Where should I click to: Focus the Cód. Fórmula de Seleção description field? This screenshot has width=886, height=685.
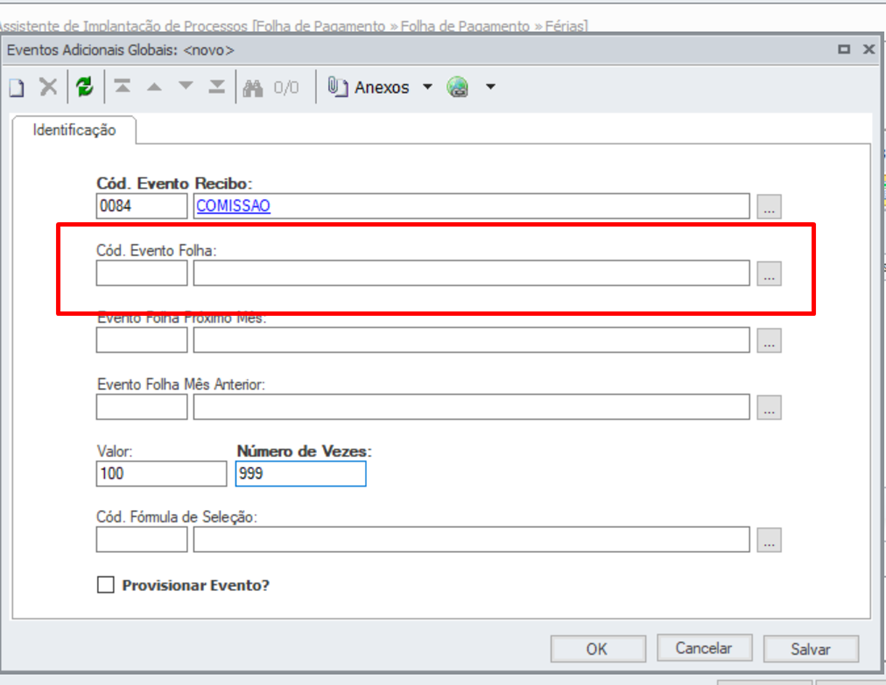pyautogui.click(x=471, y=540)
